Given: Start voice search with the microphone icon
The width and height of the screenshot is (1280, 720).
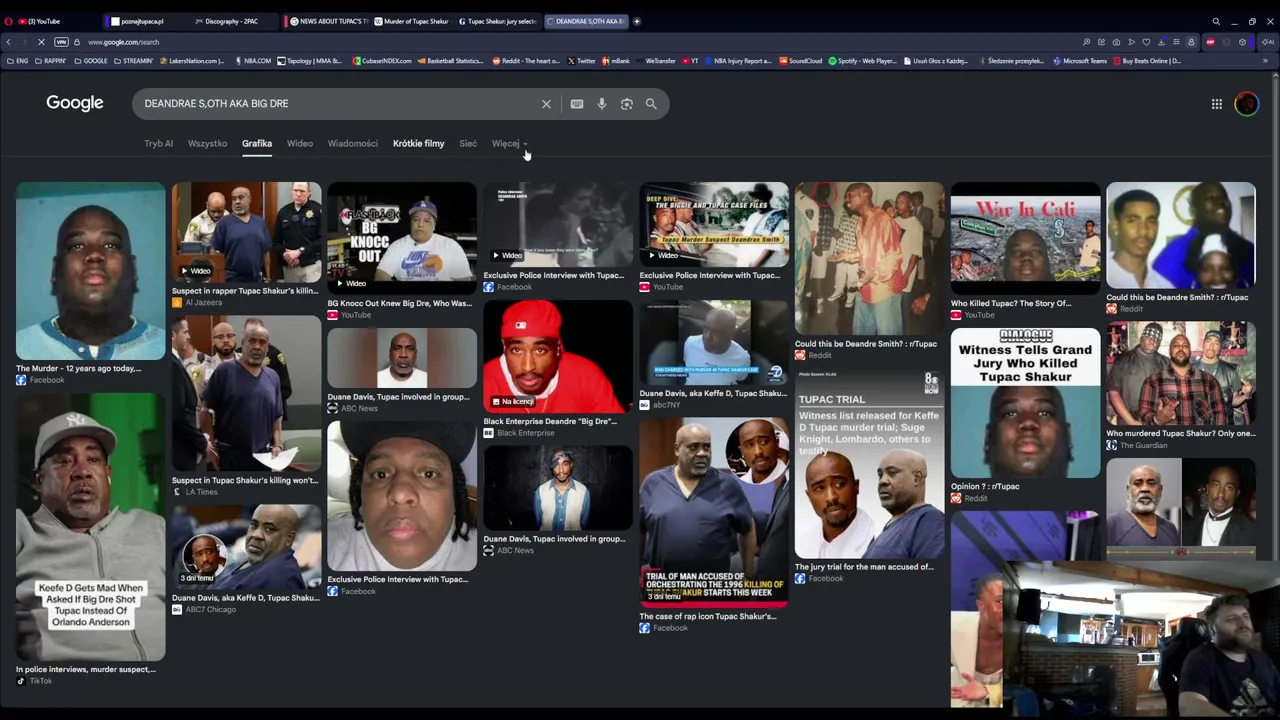Looking at the screenshot, I should (x=602, y=104).
